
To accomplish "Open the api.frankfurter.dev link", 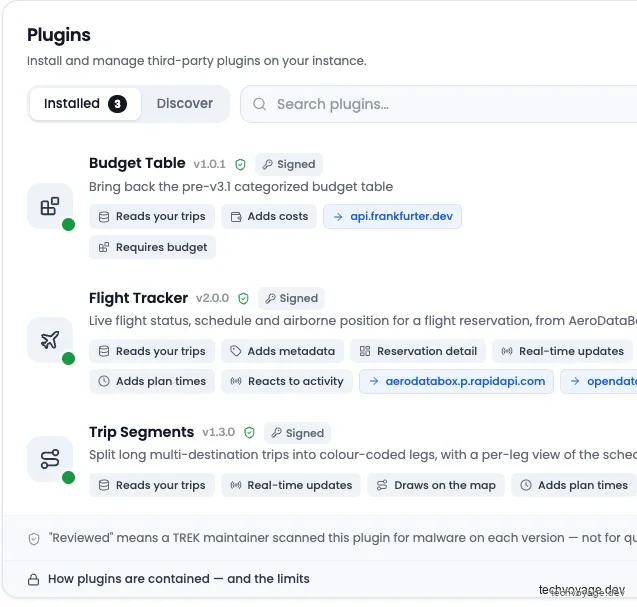I will click(x=392, y=216).
